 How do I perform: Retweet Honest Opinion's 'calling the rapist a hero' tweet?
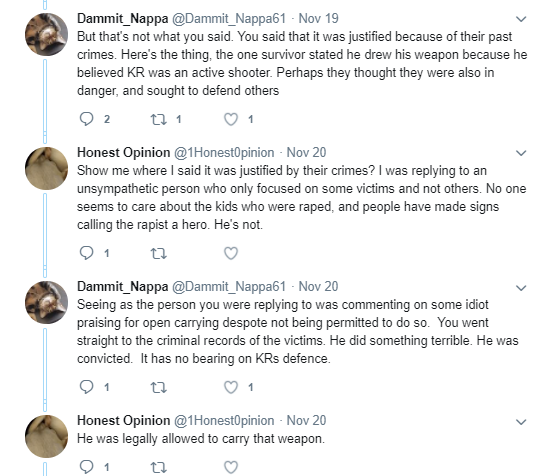point(159,253)
